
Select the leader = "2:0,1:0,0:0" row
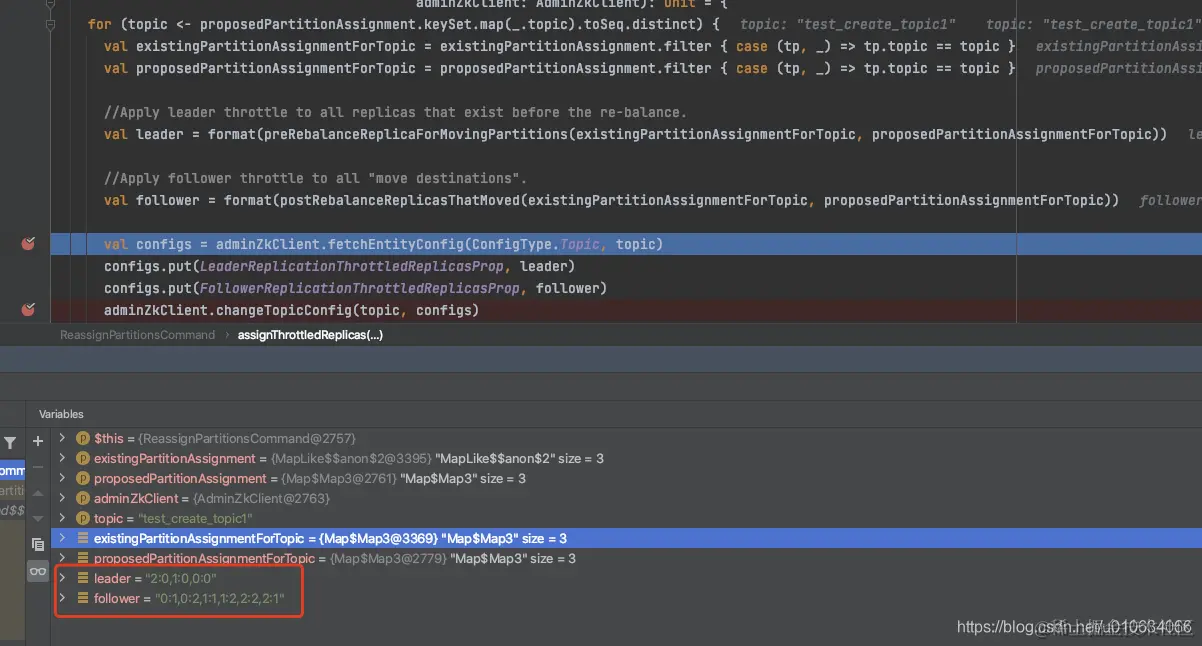pos(627,578)
